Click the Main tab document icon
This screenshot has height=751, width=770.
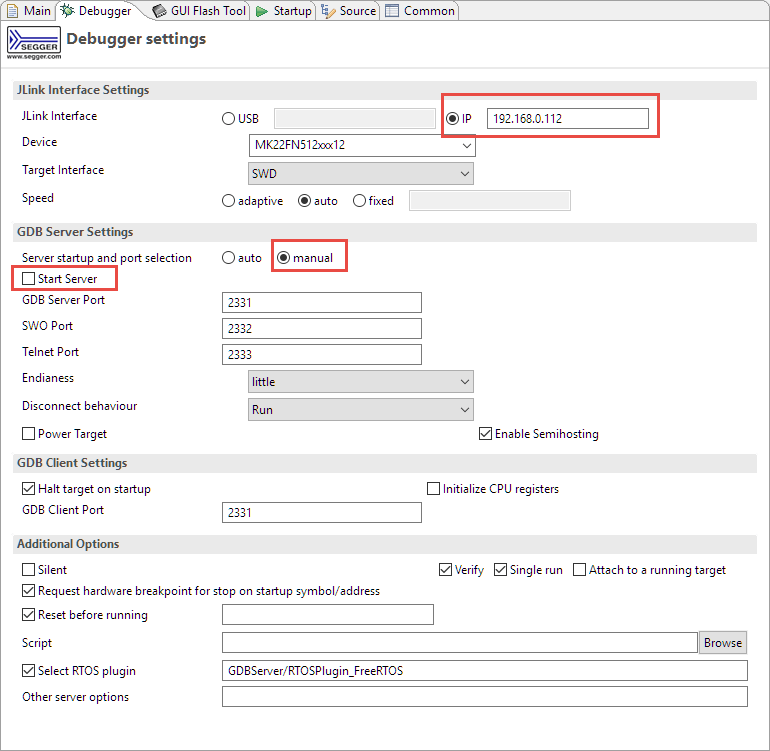(x=12, y=11)
